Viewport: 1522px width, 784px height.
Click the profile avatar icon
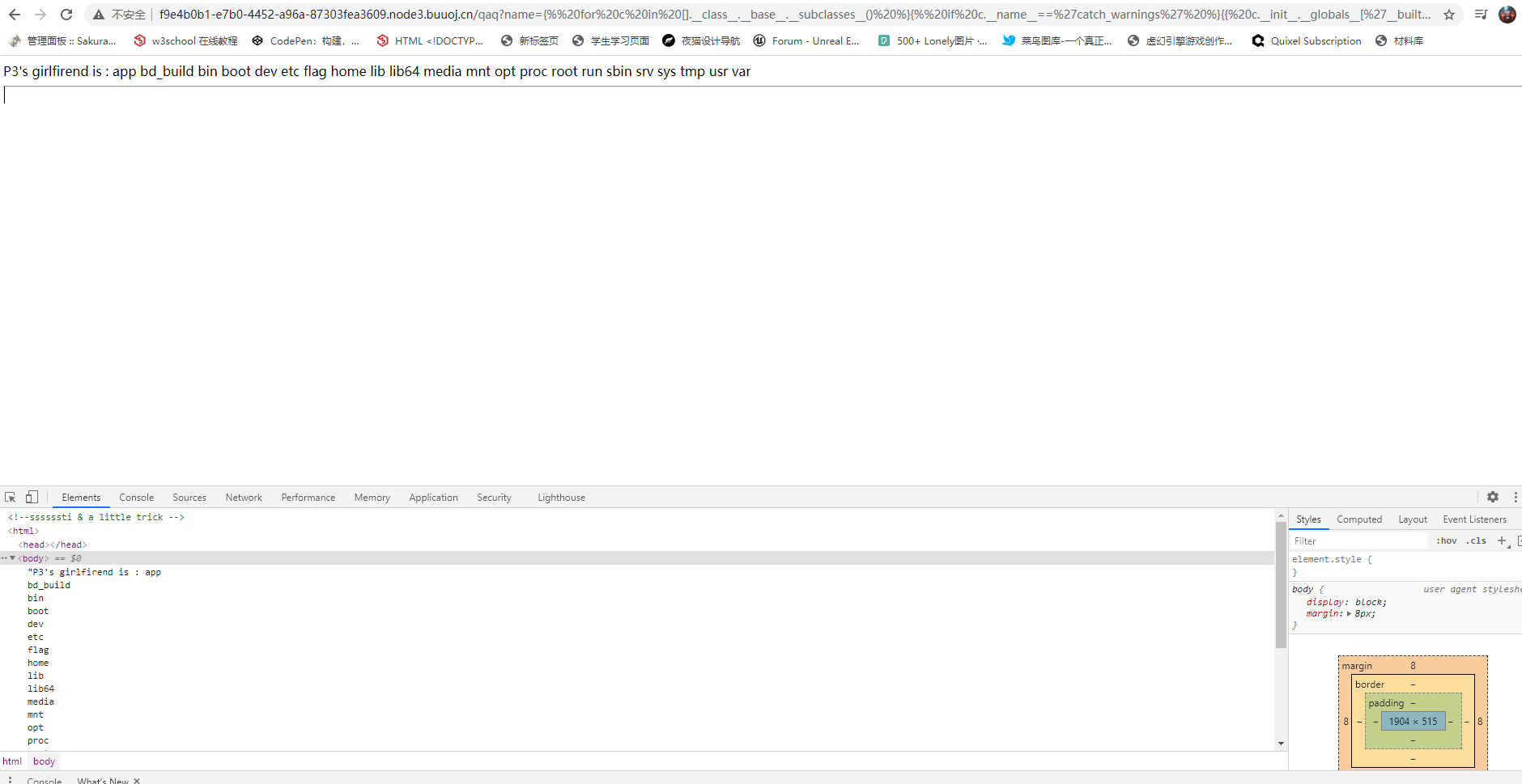point(1507,15)
